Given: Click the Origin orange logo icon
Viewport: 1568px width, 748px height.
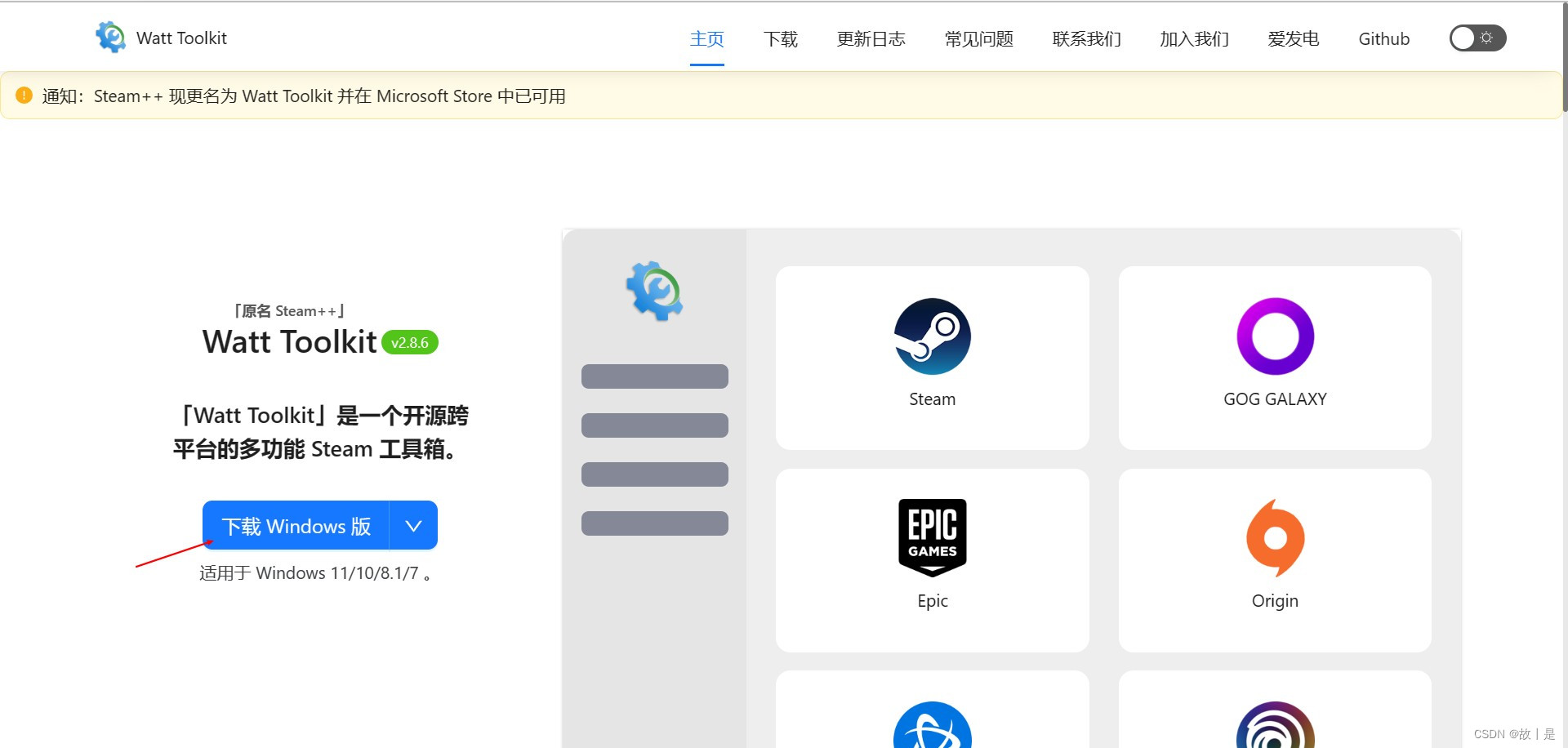Looking at the screenshot, I should [1275, 537].
